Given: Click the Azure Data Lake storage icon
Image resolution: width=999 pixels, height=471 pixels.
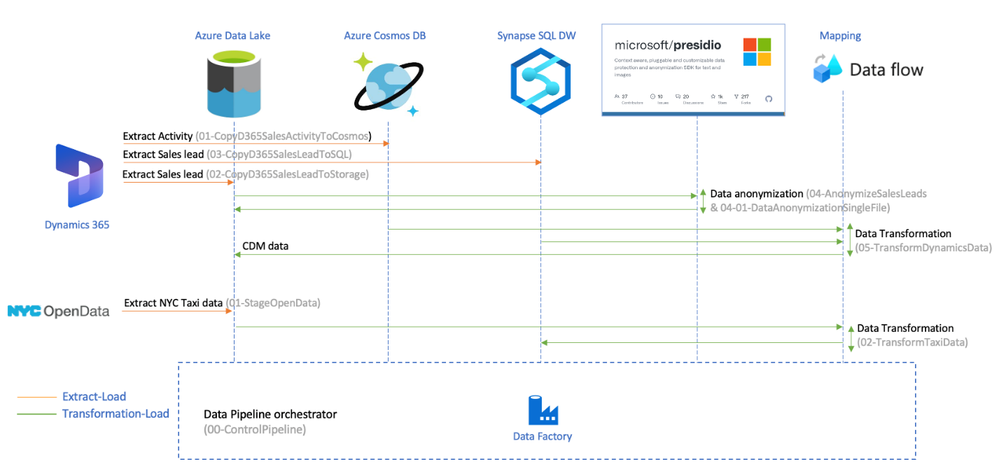Looking at the screenshot, I should coord(234,85).
